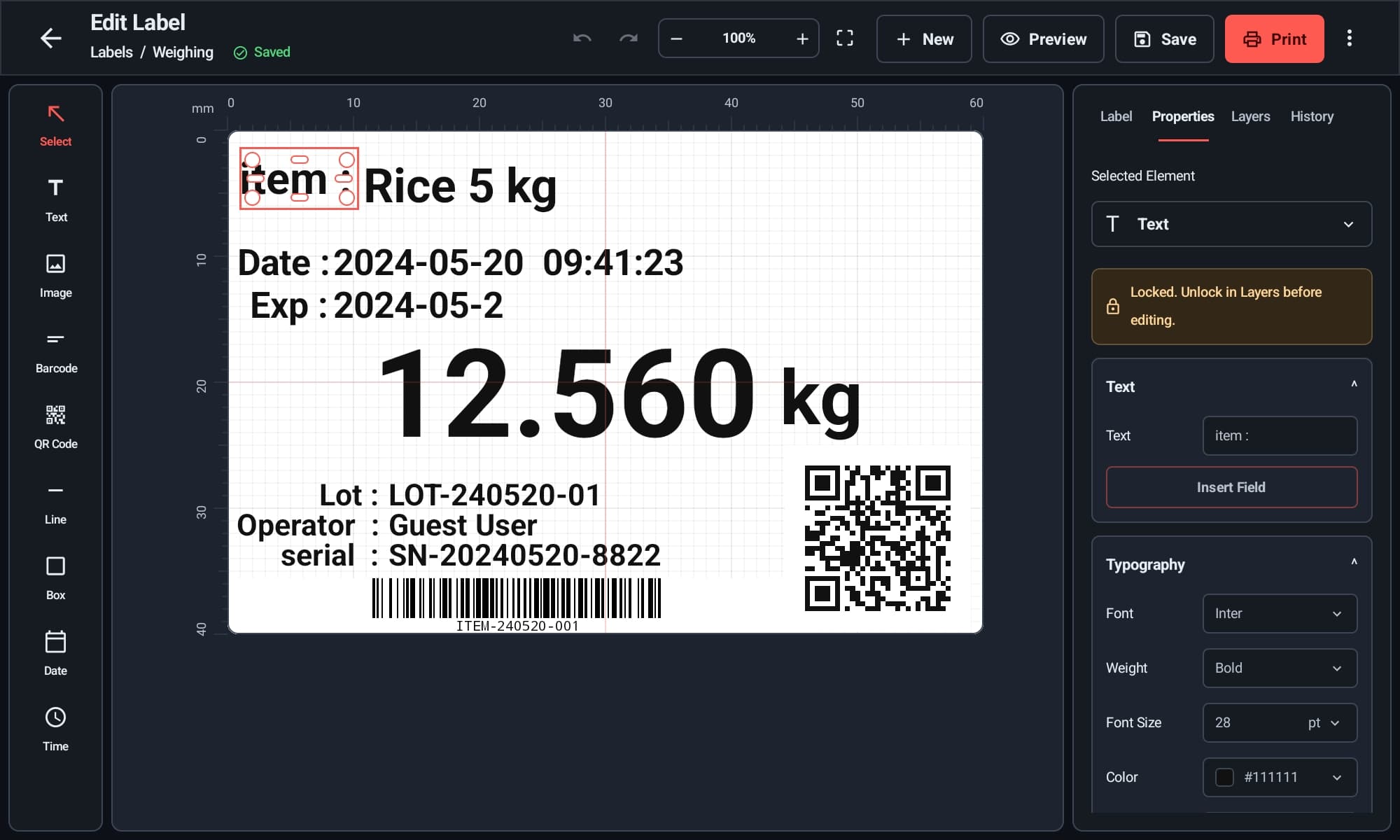
Task: Switch to the Properties tab
Action: (x=1183, y=116)
